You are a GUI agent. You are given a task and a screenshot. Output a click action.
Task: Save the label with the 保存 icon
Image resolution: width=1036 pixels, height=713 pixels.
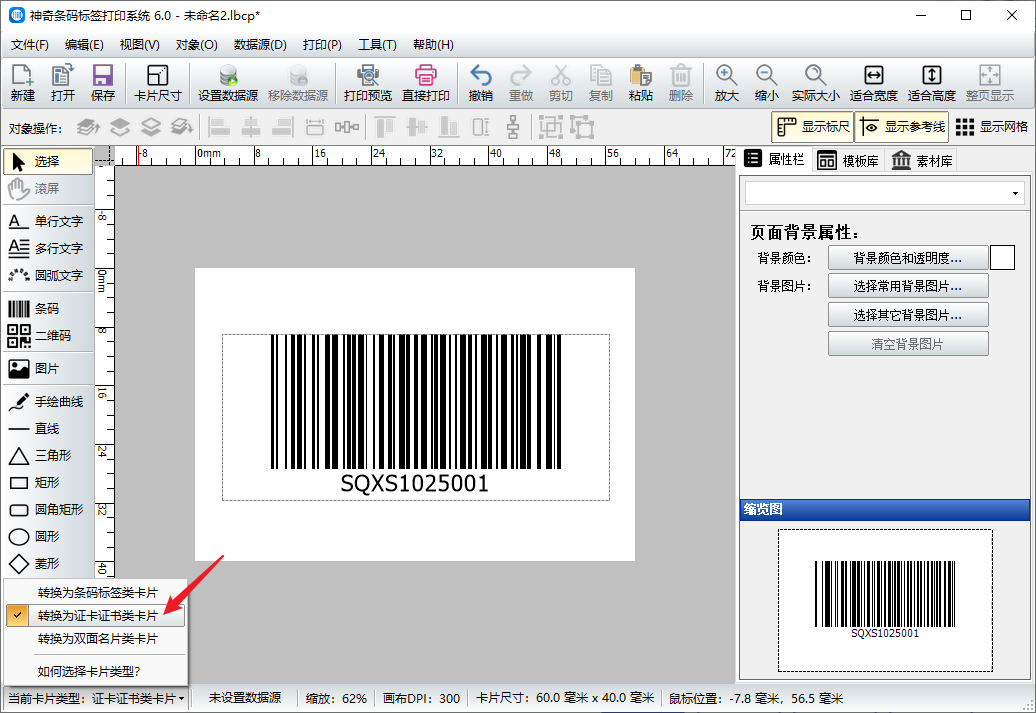click(102, 83)
